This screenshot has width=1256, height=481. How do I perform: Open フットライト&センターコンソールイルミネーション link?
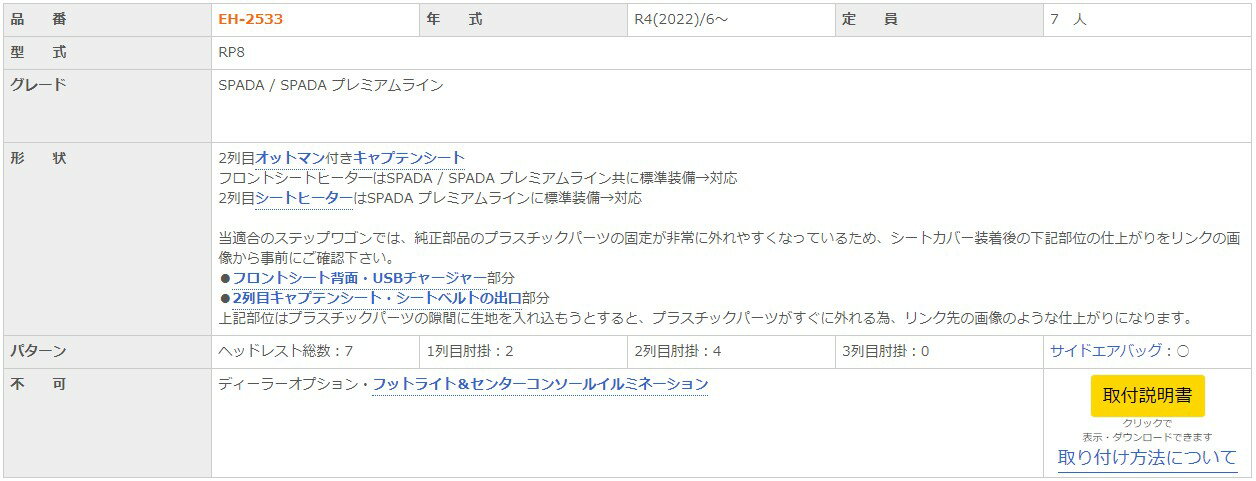click(540, 385)
